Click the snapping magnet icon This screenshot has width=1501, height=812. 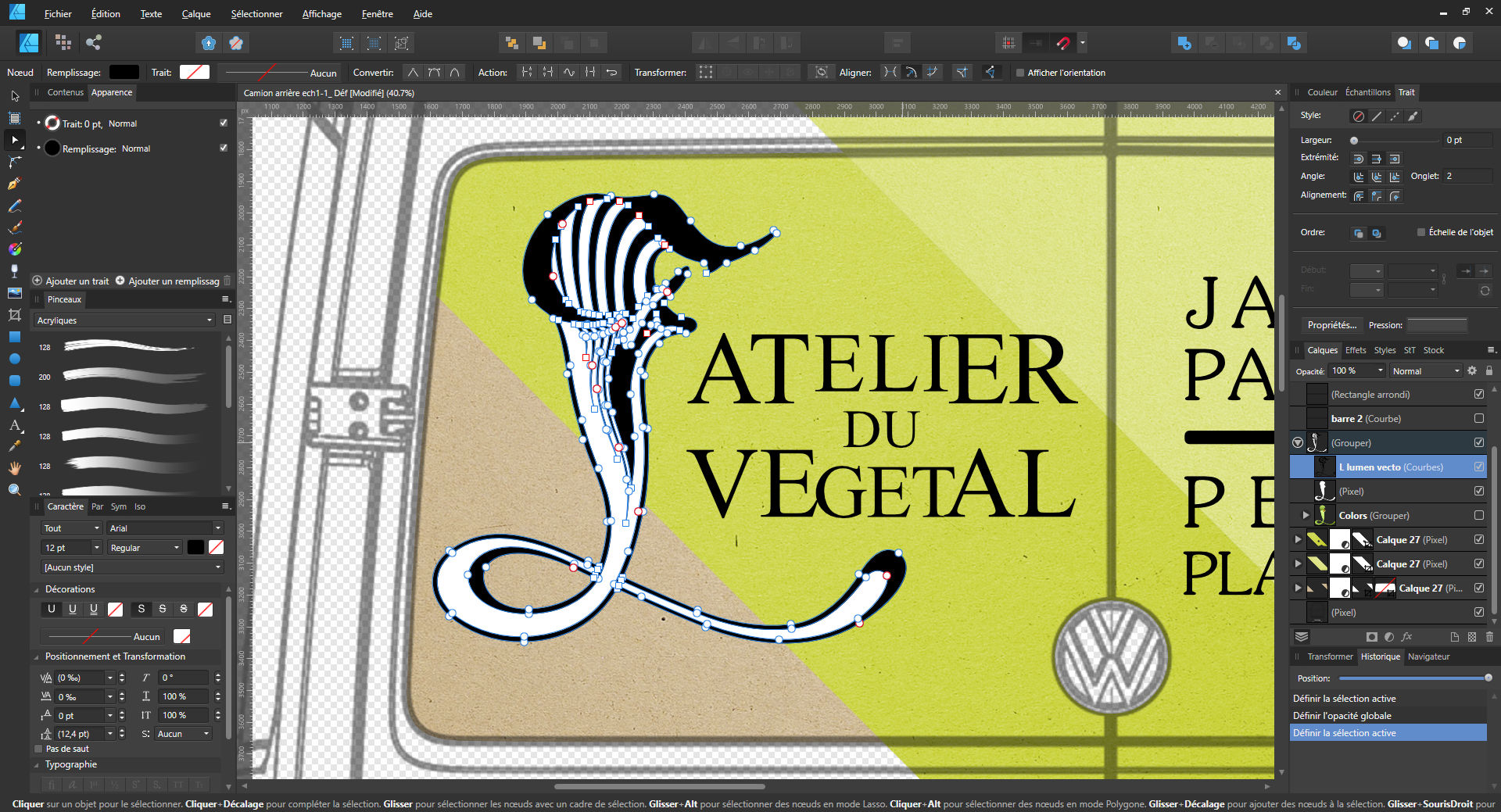pos(1062,43)
